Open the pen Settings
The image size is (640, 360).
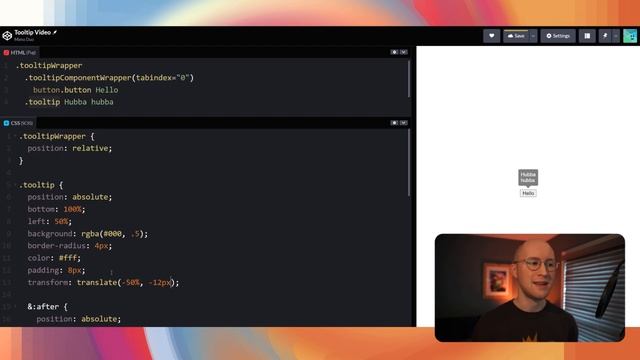pyautogui.click(x=558, y=36)
